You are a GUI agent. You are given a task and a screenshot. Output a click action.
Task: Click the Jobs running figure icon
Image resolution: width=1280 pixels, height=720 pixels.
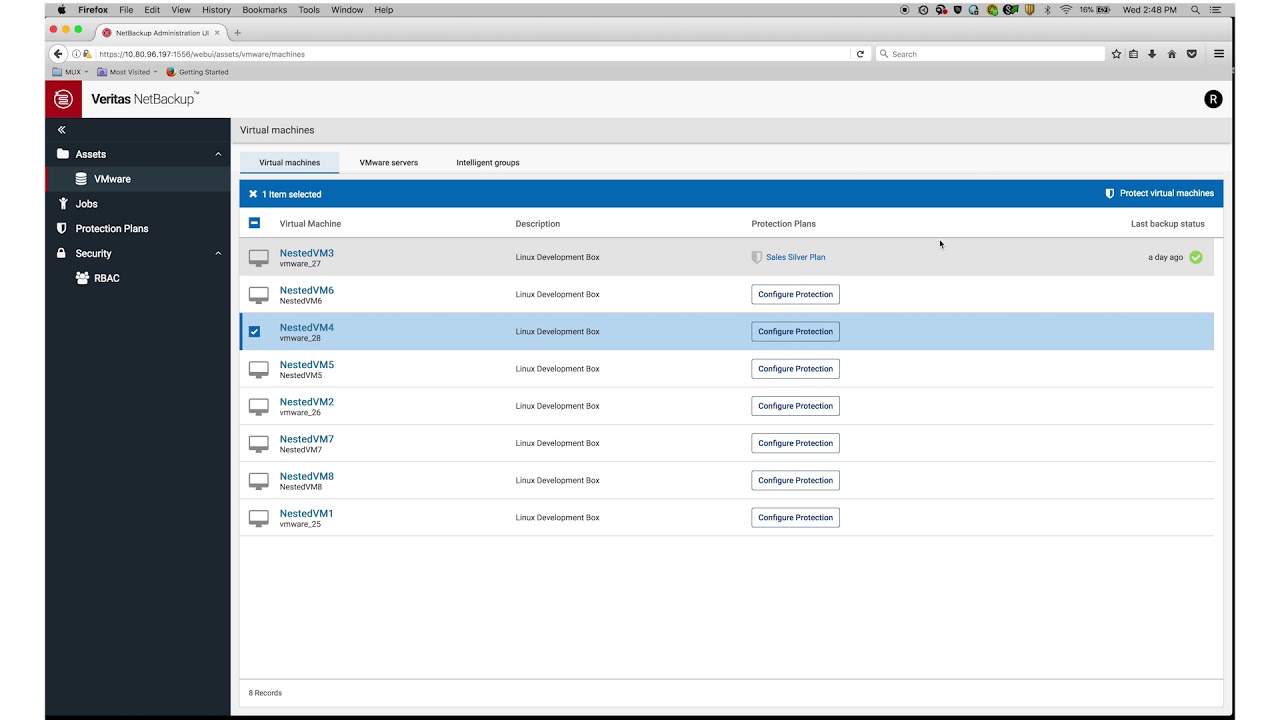point(63,204)
